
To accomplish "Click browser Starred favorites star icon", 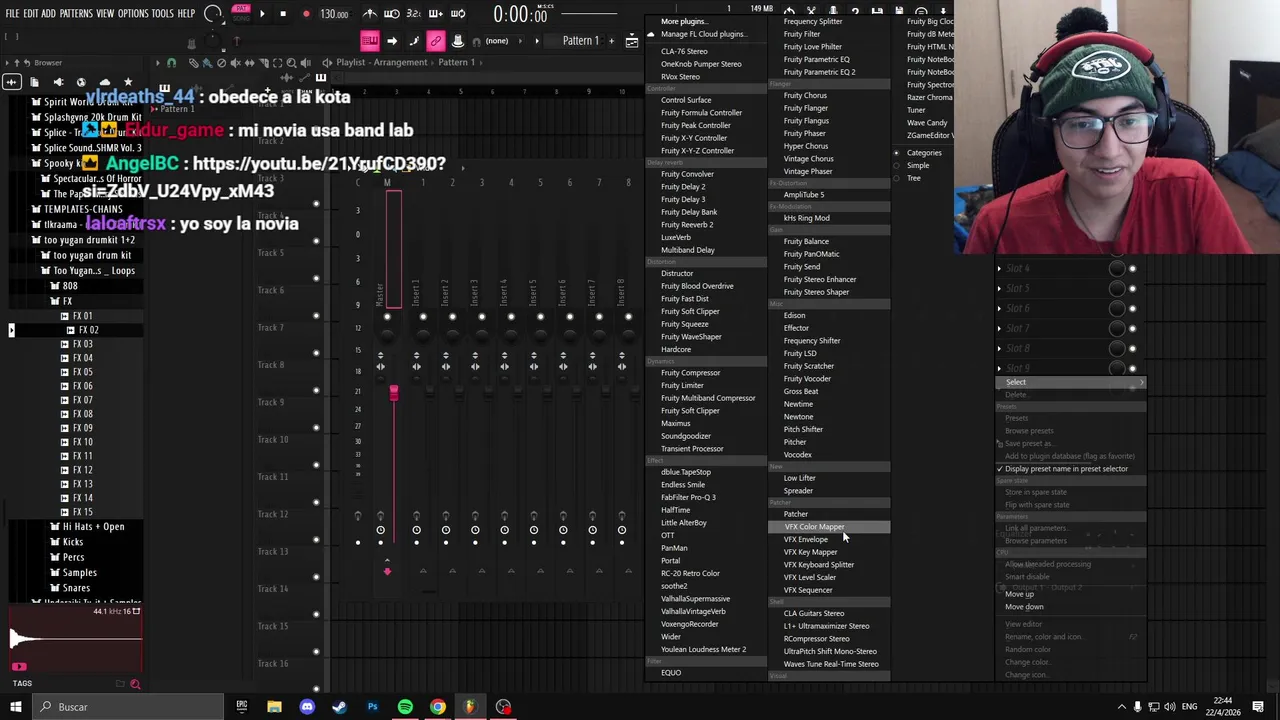I will pyautogui.click(x=127, y=82).
